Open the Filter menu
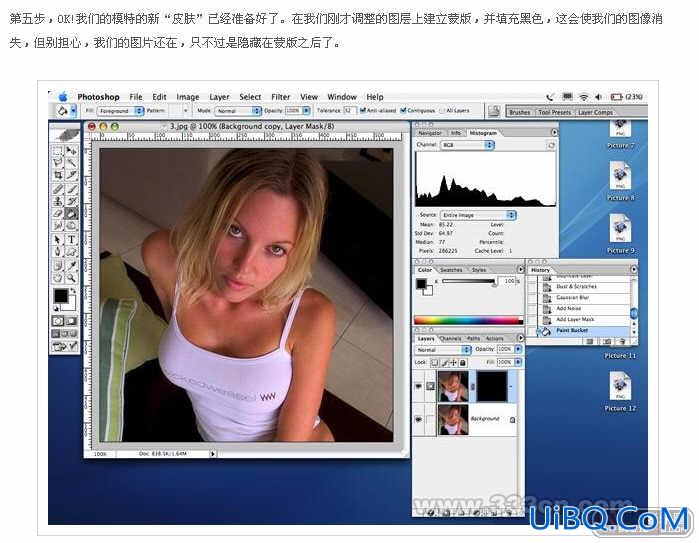Viewport: 699px width, 543px height. (280, 97)
